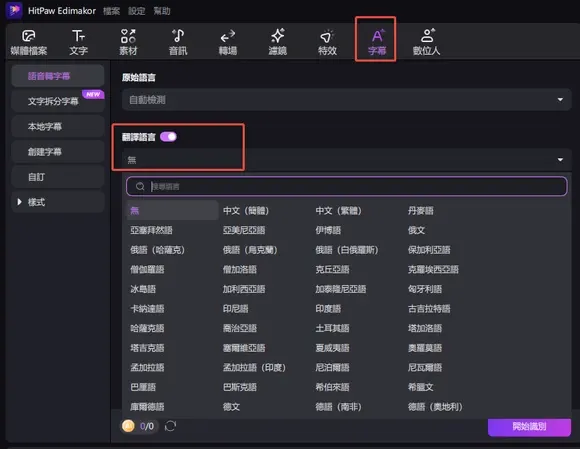
Task: Select 本地字幕 sidebar item
Action: pos(58,126)
